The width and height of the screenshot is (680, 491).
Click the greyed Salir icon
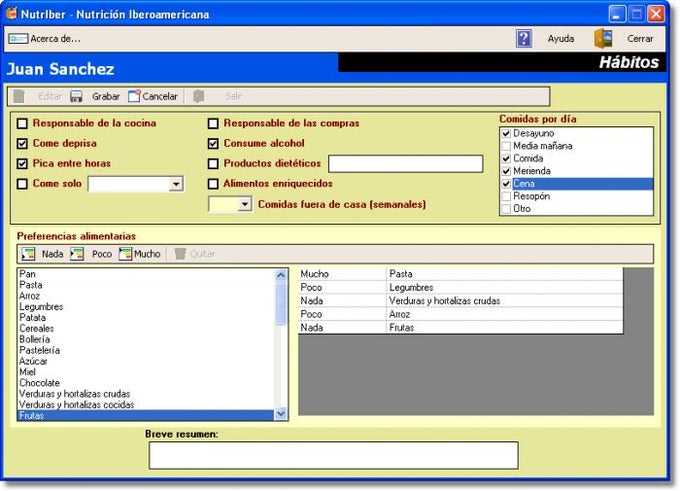click(199, 96)
